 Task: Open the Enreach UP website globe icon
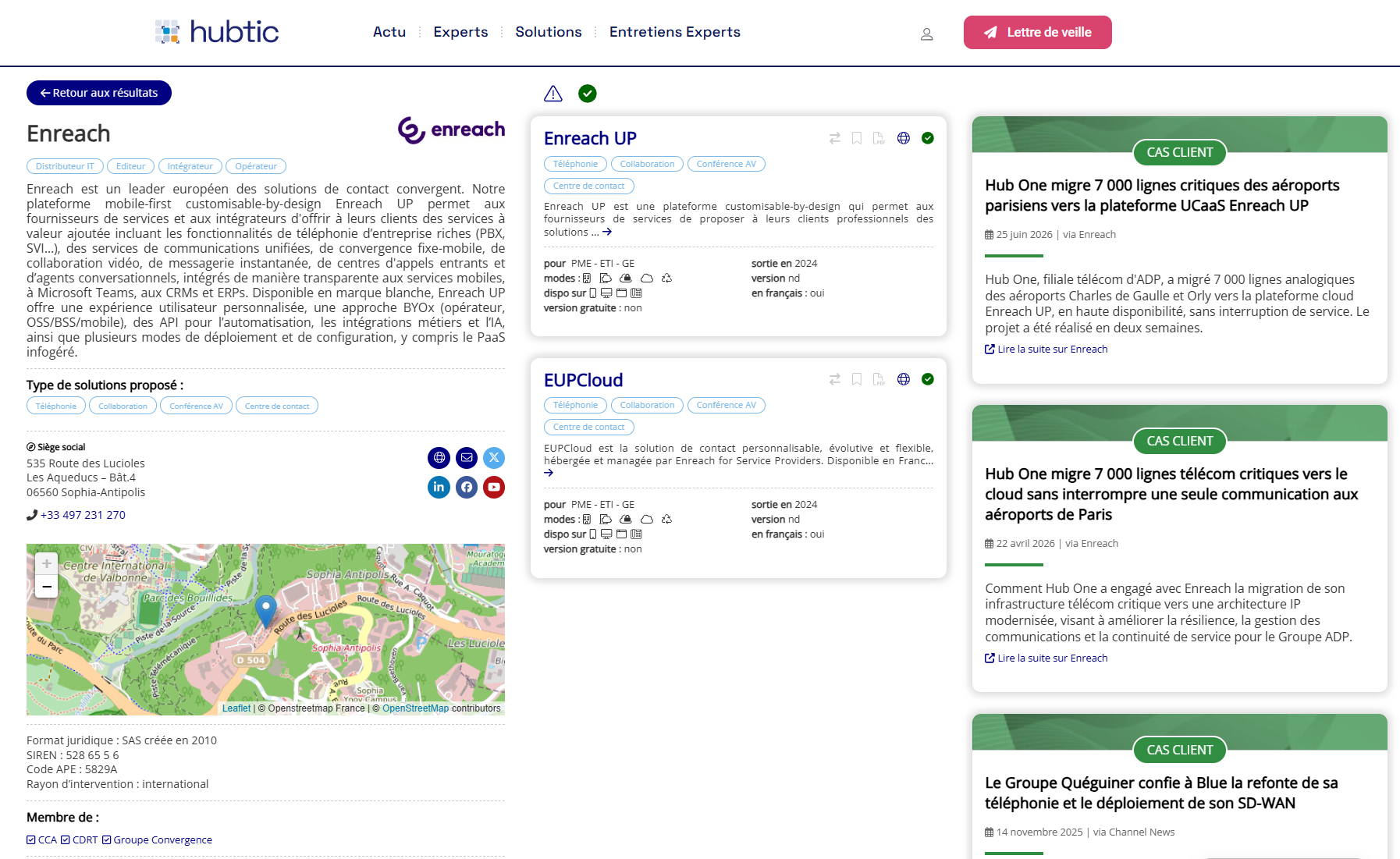[x=904, y=138]
